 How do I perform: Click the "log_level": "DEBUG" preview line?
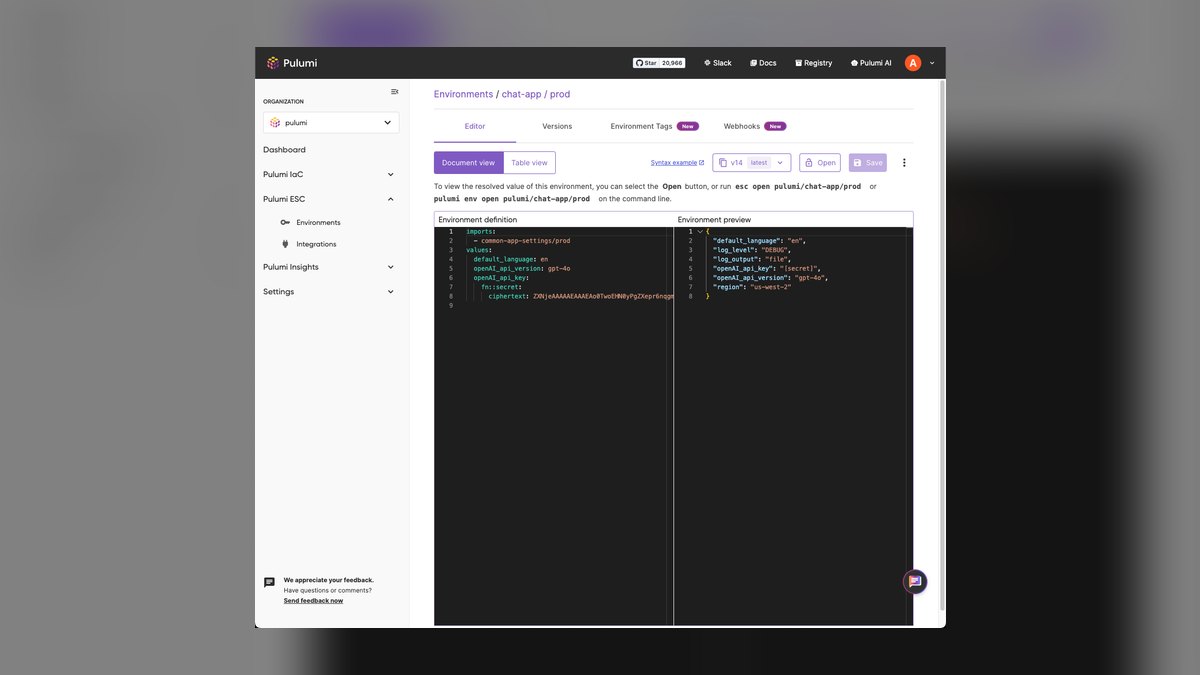point(751,250)
